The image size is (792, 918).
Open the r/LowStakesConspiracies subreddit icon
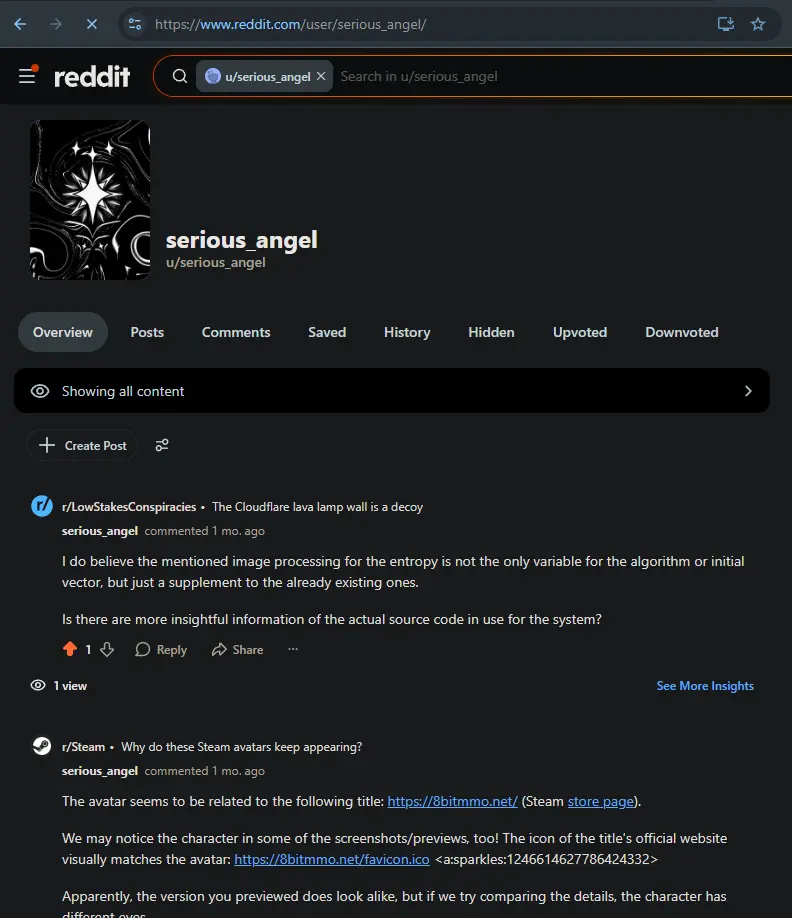coord(42,506)
